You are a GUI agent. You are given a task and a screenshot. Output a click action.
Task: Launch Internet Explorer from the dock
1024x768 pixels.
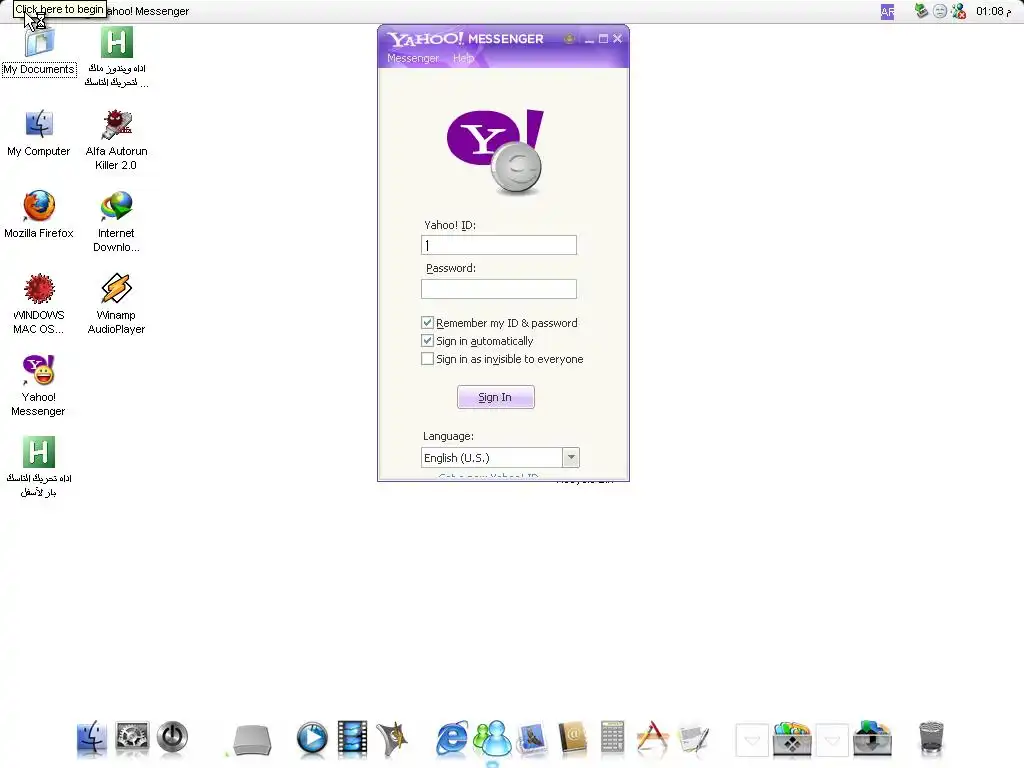coord(452,739)
